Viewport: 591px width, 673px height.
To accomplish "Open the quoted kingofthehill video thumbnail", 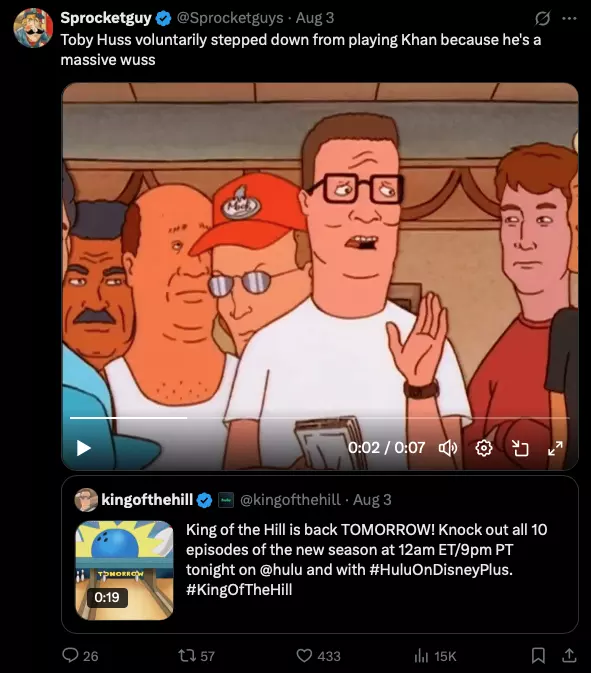I will pyautogui.click(x=124, y=570).
